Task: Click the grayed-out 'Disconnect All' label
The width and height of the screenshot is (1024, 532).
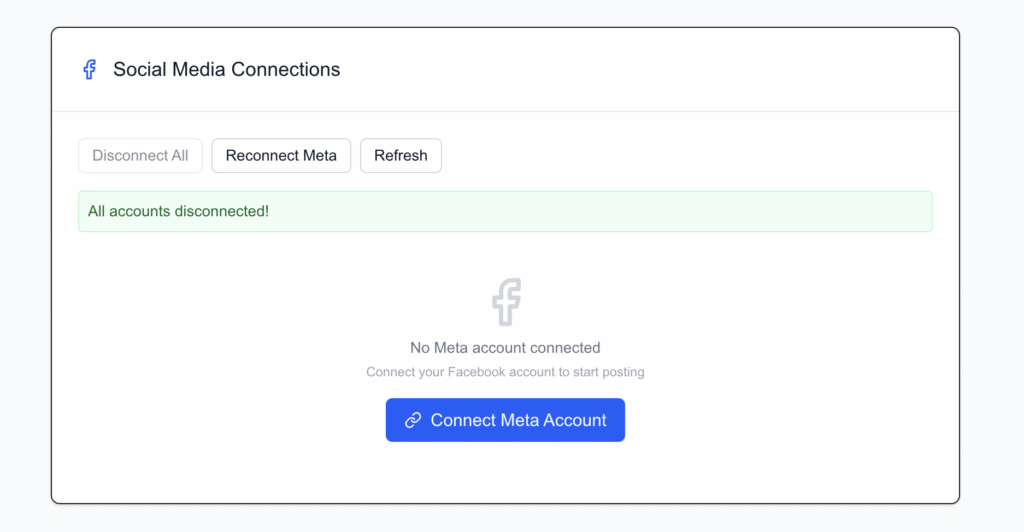Action: (x=140, y=156)
